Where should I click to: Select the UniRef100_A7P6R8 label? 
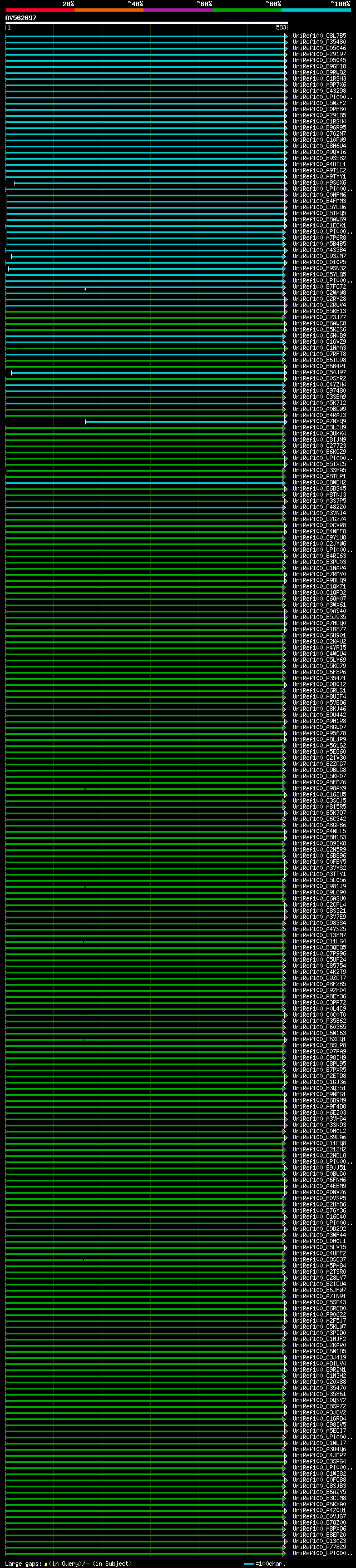click(319, 238)
